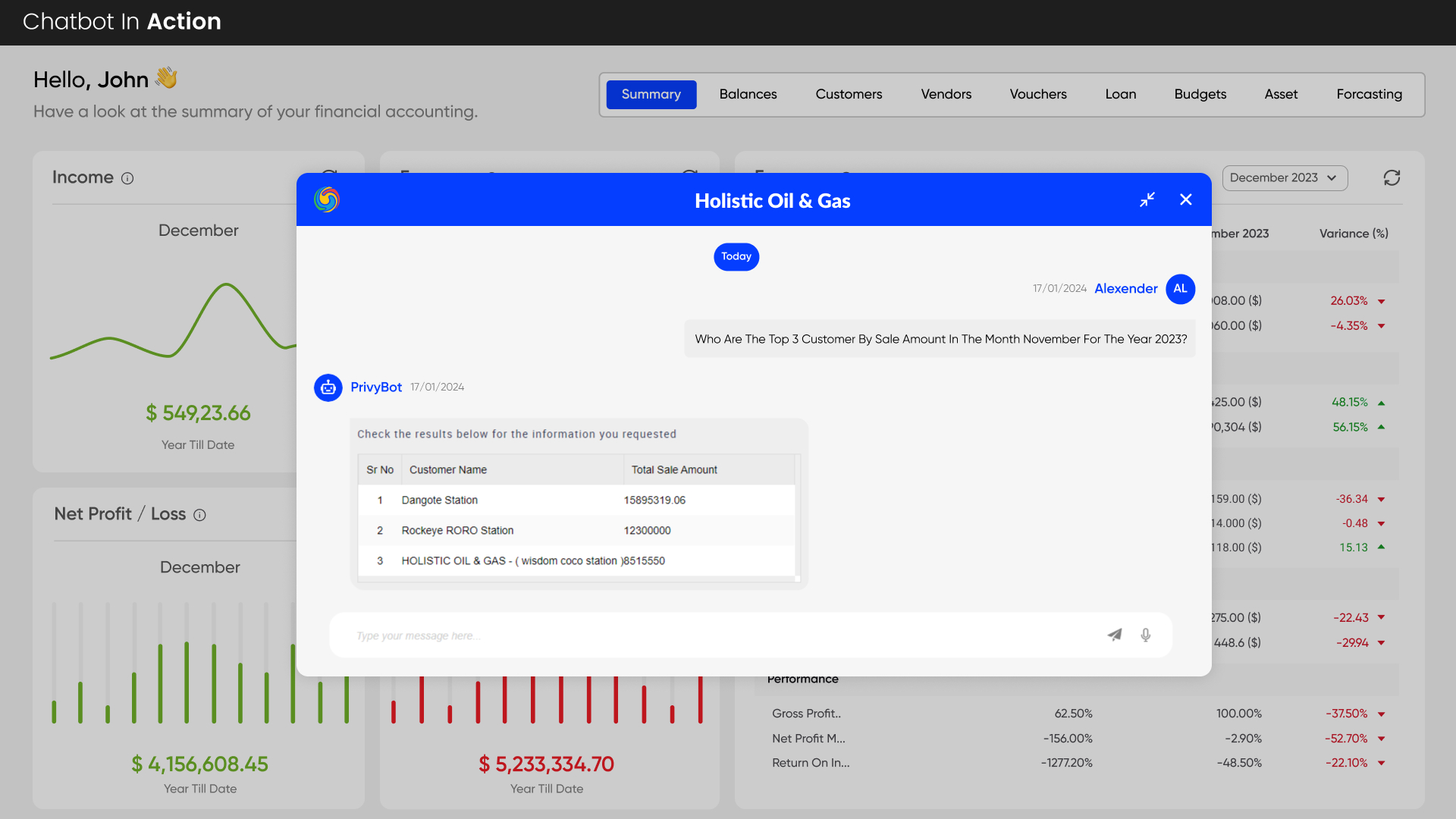Click the refresh icon beside December 2023
1456x819 pixels.
coord(1392,177)
